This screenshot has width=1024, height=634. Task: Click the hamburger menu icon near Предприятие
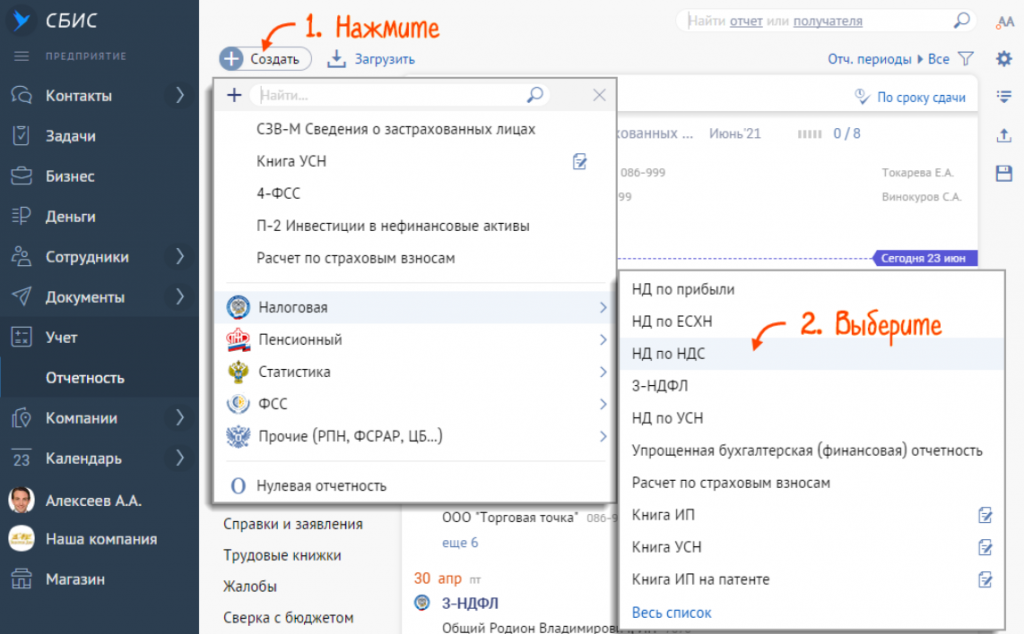click(x=21, y=54)
